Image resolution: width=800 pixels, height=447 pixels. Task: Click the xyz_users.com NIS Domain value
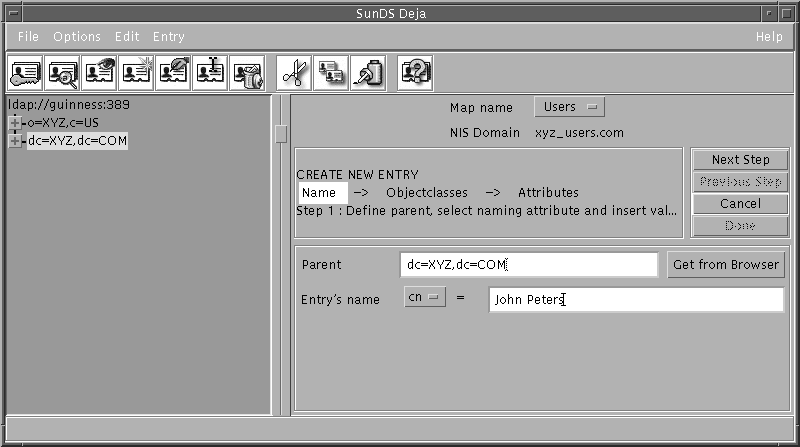coord(579,133)
